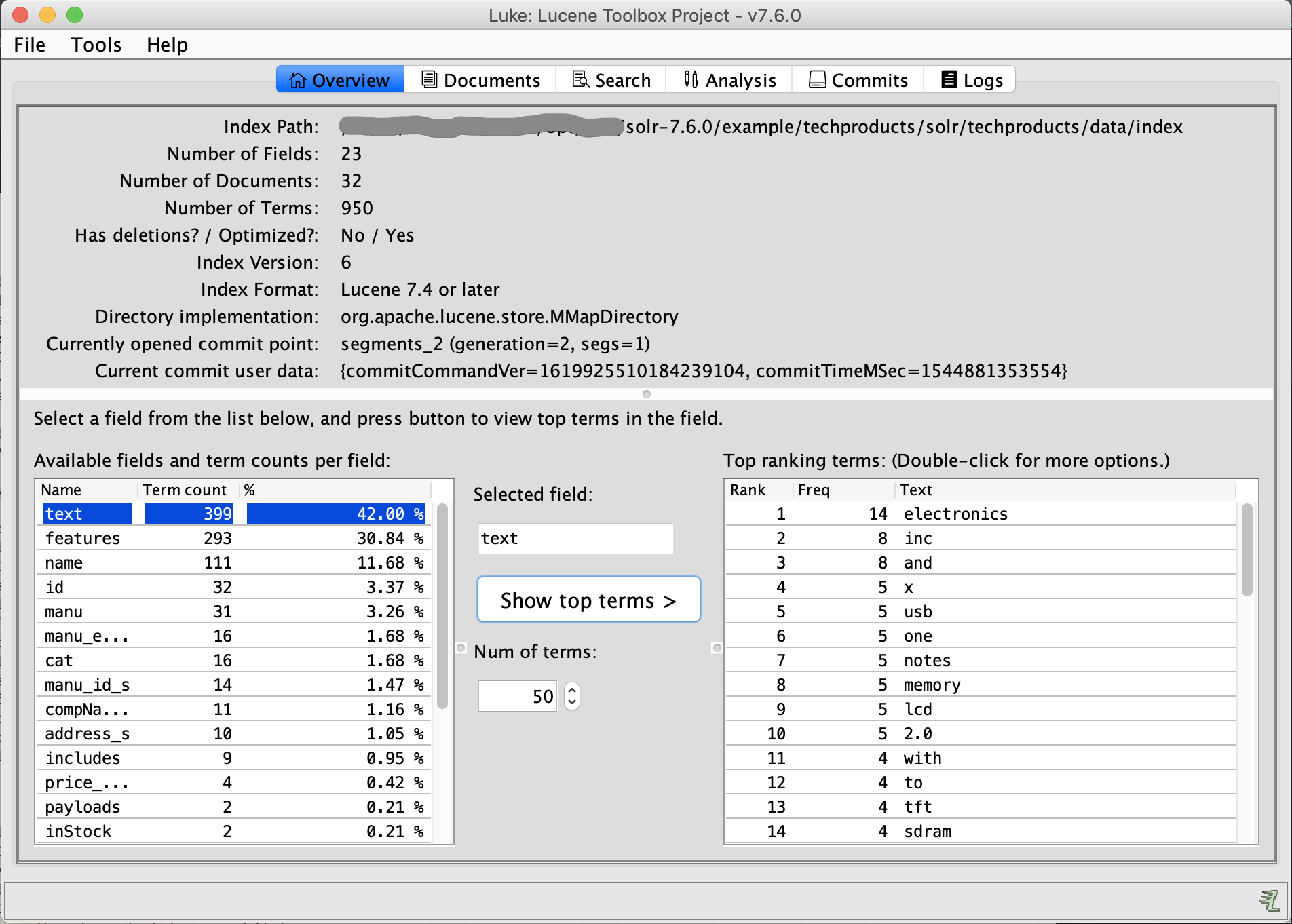Viewport: 1292px width, 924px height.
Task: Click the Overview home icon
Action: tap(297, 80)
